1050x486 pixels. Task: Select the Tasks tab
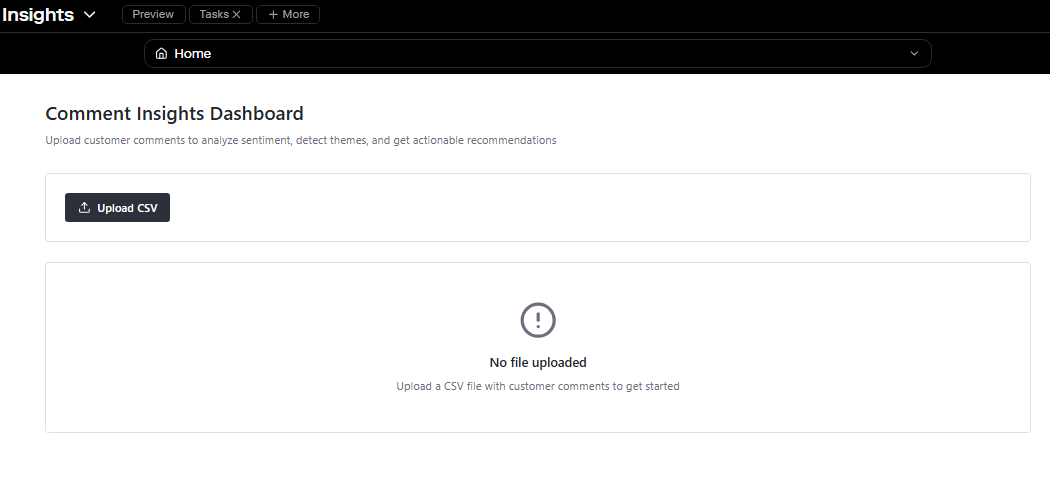tap(214, 15)
